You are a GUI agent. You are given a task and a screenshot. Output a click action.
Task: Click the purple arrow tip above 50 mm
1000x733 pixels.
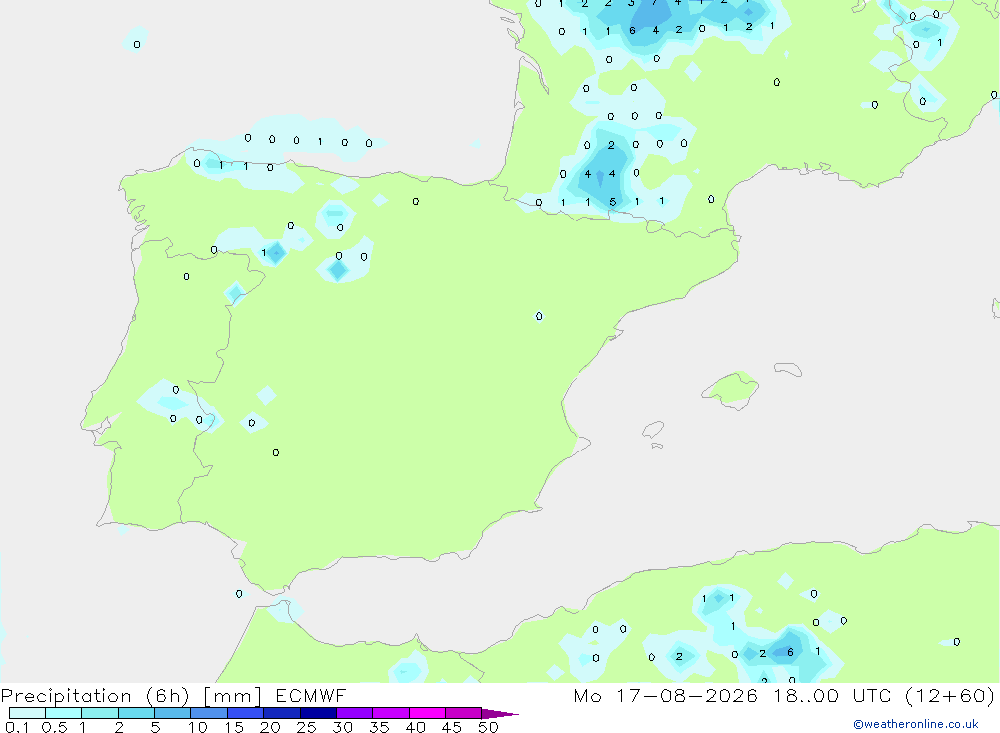pos(500,714)
